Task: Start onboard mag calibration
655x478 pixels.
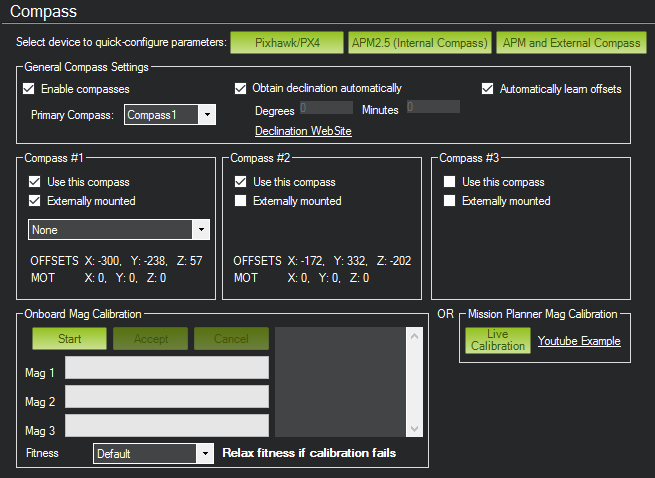Action: pyautogui.click(x=69, y=338)
